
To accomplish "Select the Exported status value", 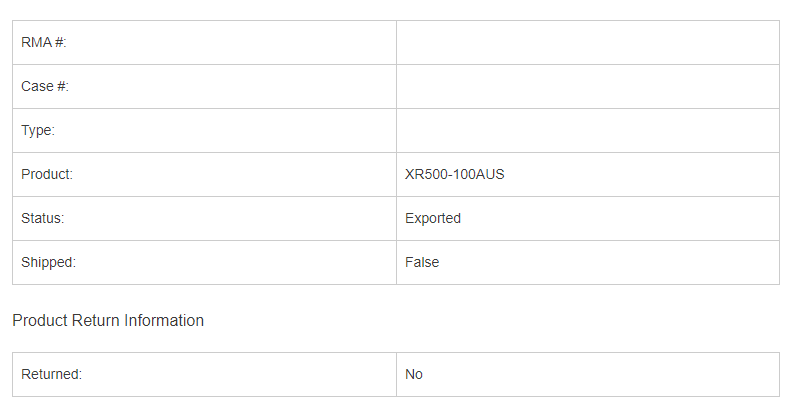I will coord(433,218).
